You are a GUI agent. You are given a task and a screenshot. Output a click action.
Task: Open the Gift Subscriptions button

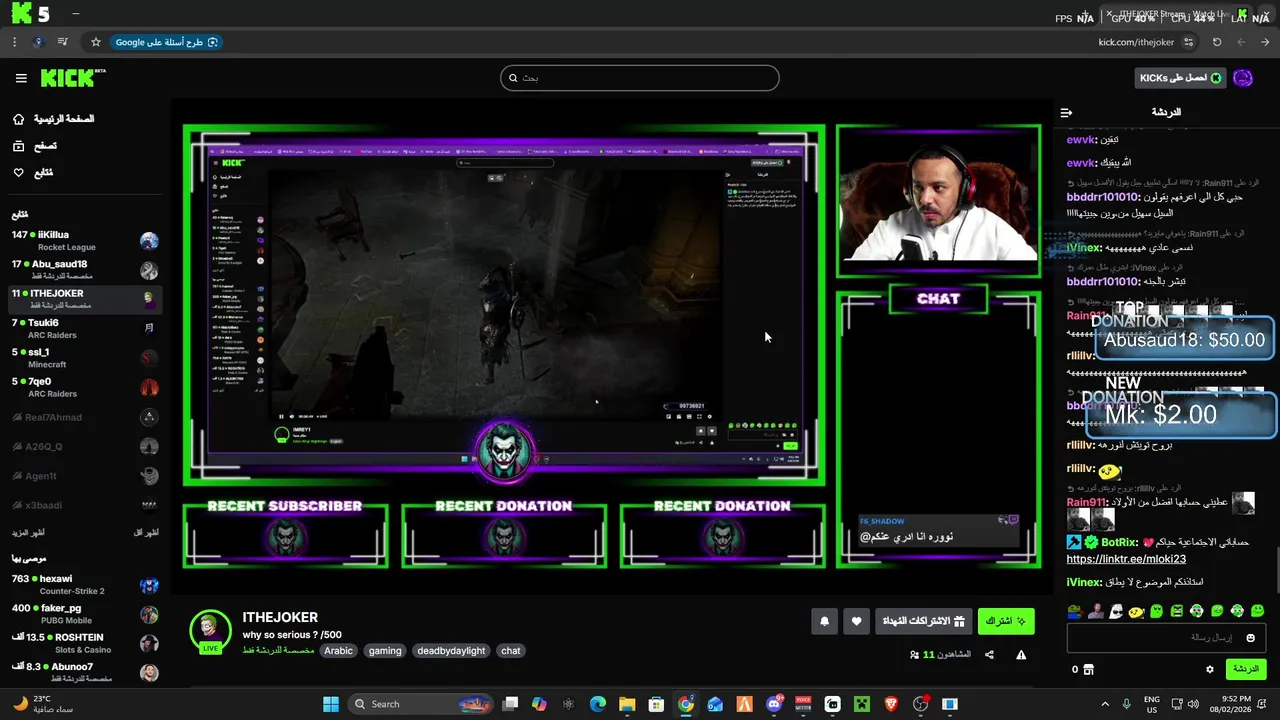(923, 621)
